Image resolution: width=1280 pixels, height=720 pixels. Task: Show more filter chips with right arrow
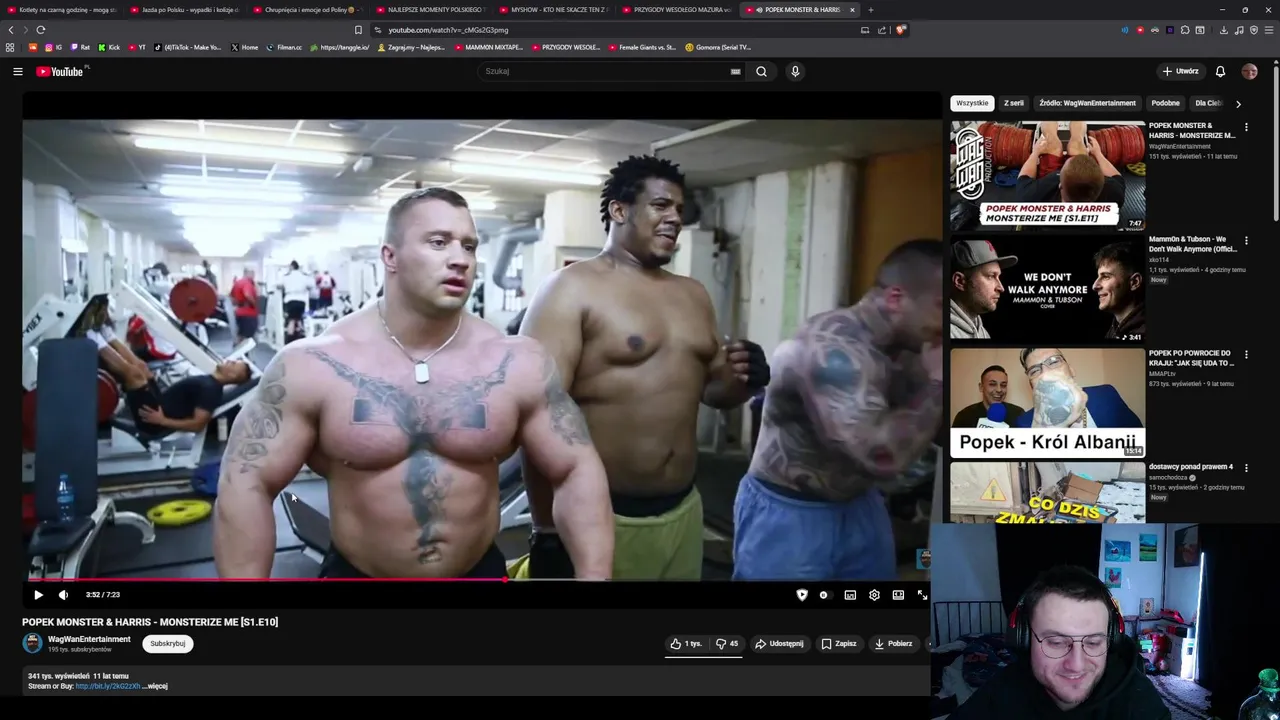pos(1238,103)
